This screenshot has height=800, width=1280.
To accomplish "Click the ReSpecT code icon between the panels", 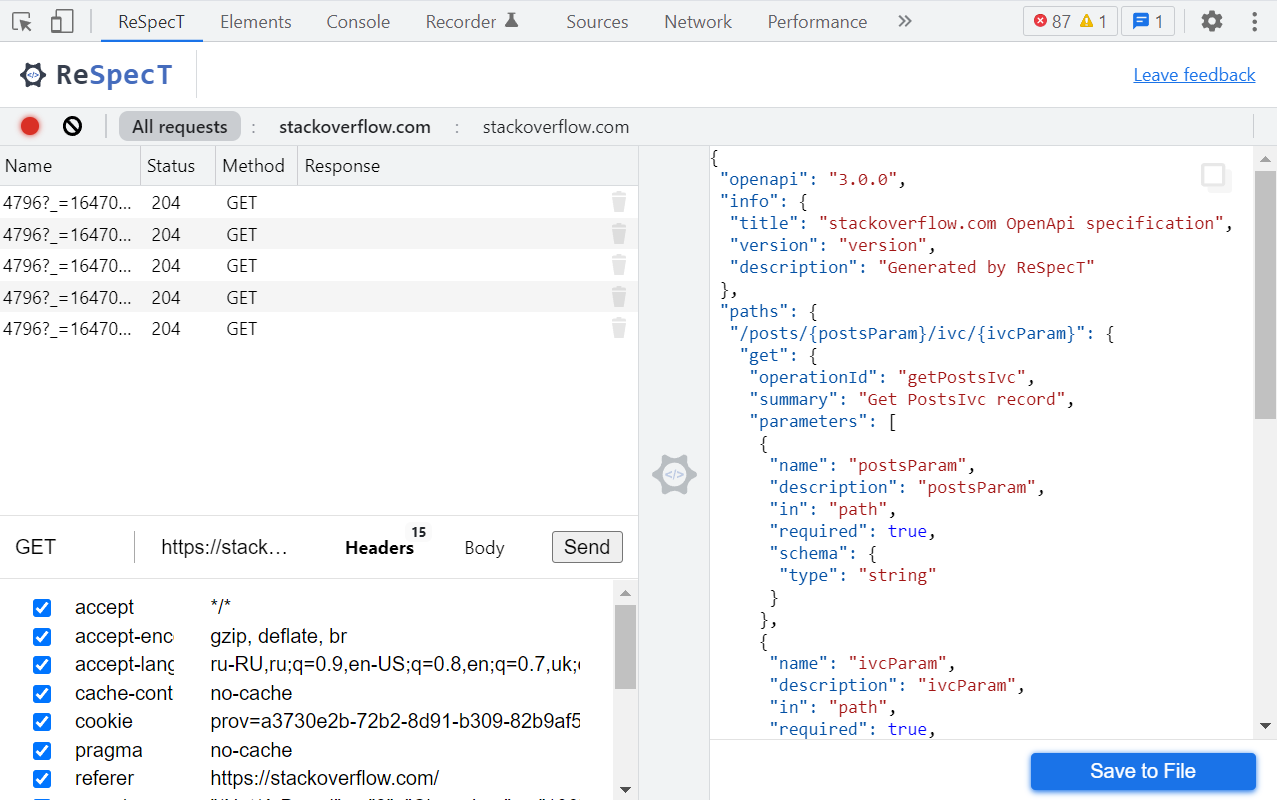I will click(674, 474).
